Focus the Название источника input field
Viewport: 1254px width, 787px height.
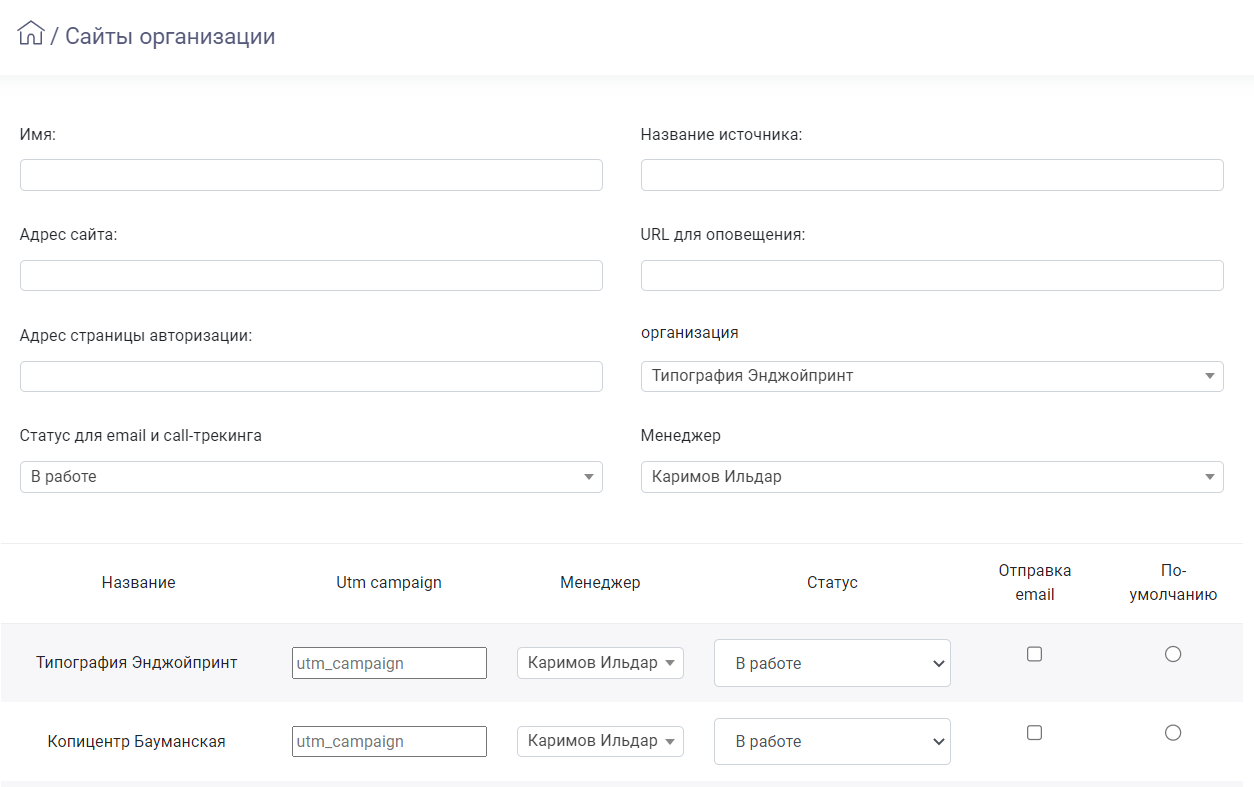tap(932, 175)
